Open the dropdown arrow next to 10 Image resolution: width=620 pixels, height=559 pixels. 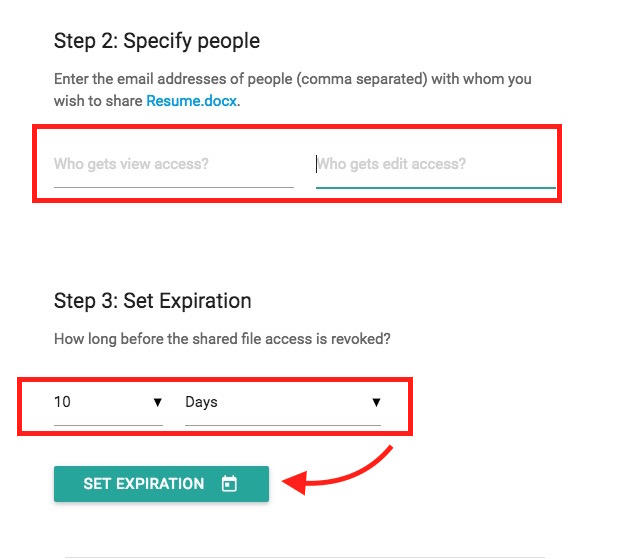157,402
